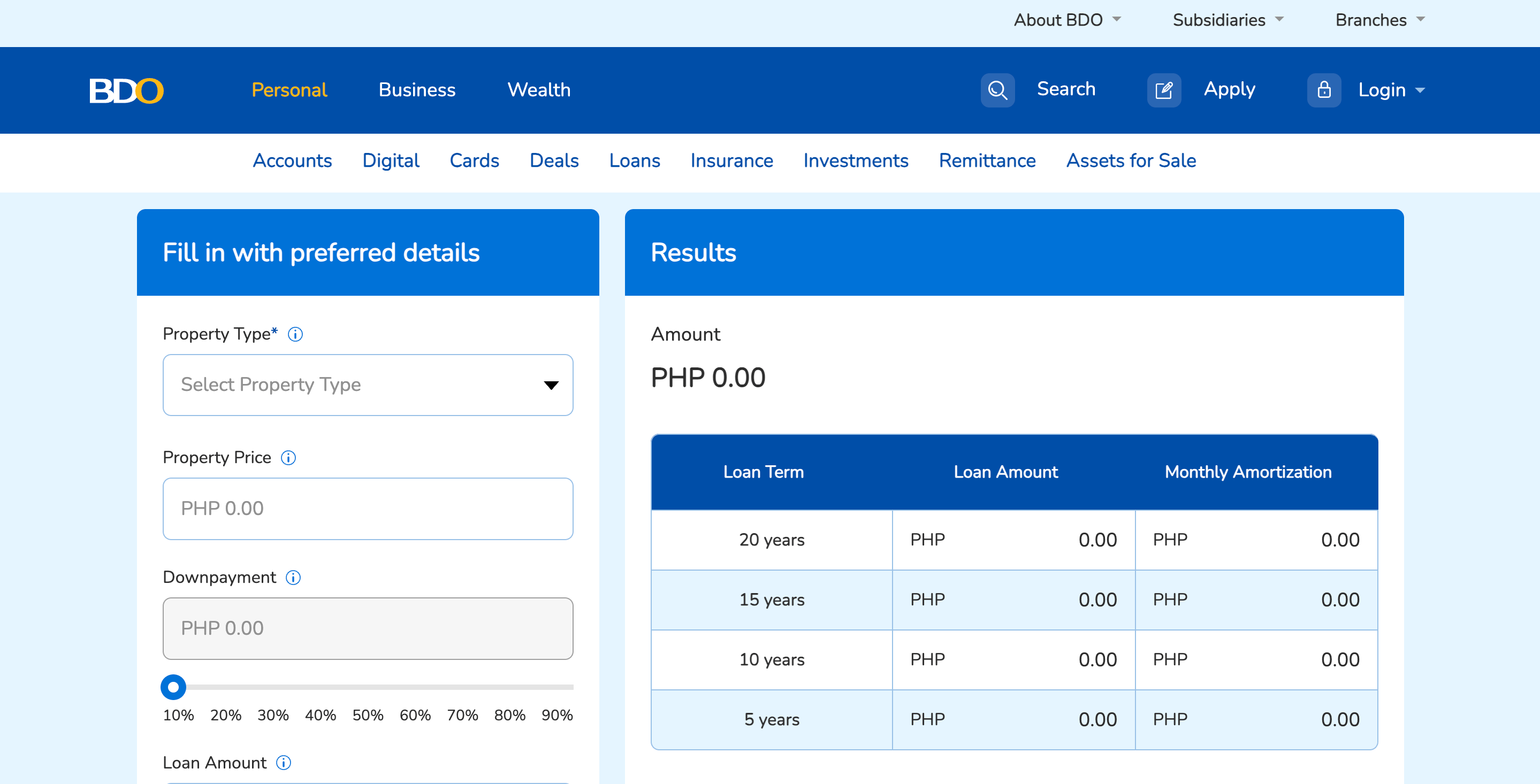Image resolution: width=1540 pixels, height=784 pixels.
Task: Click the BDO logo
Action: [x=126, y=90]
